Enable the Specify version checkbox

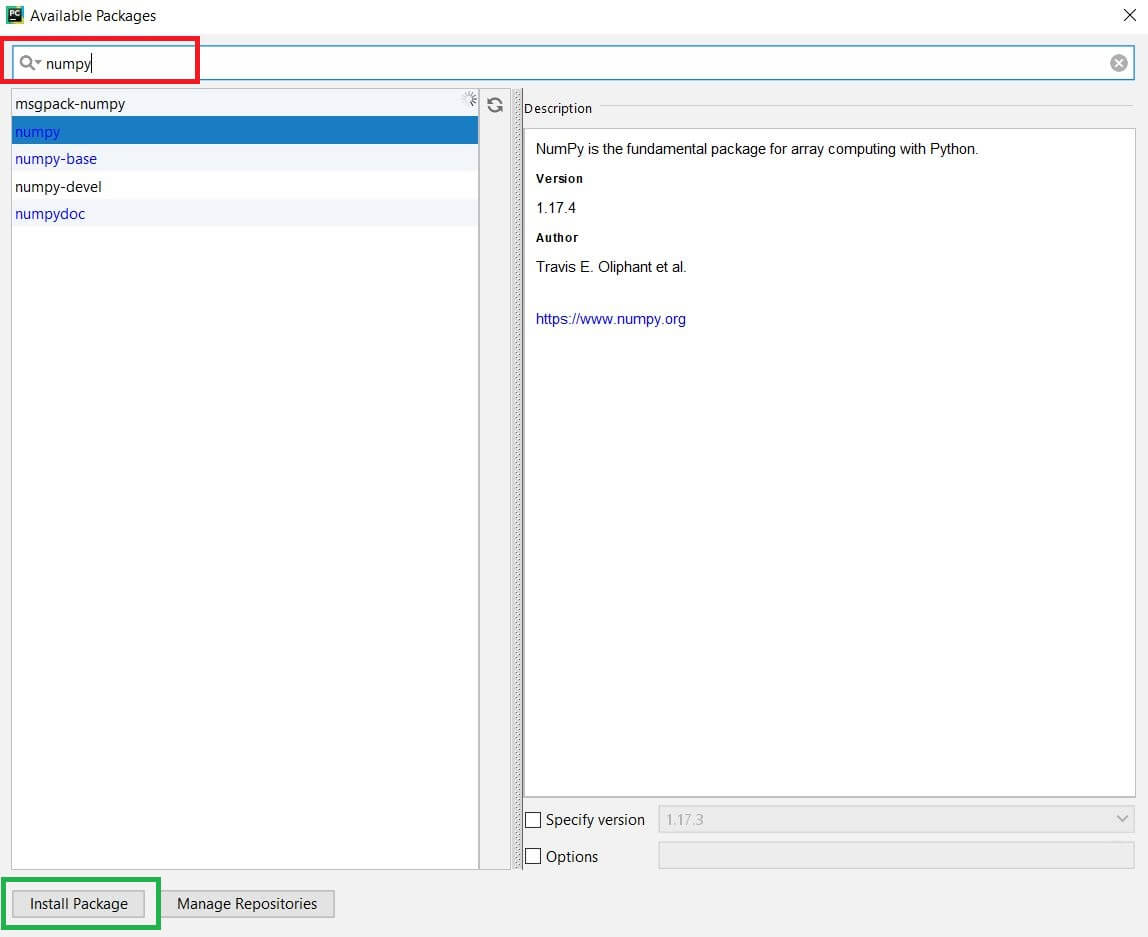click(x=533, y=820)
